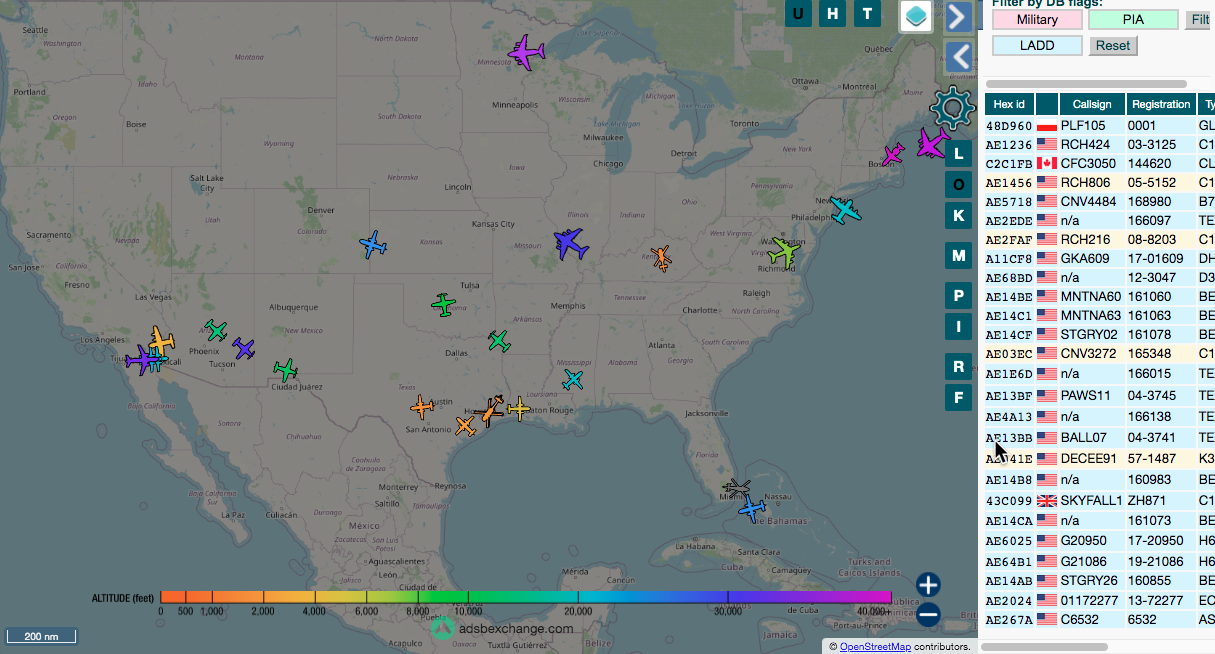Select orange aircraft over Kentucky
Screen dimensions: 1215x654
click(661, 258)
